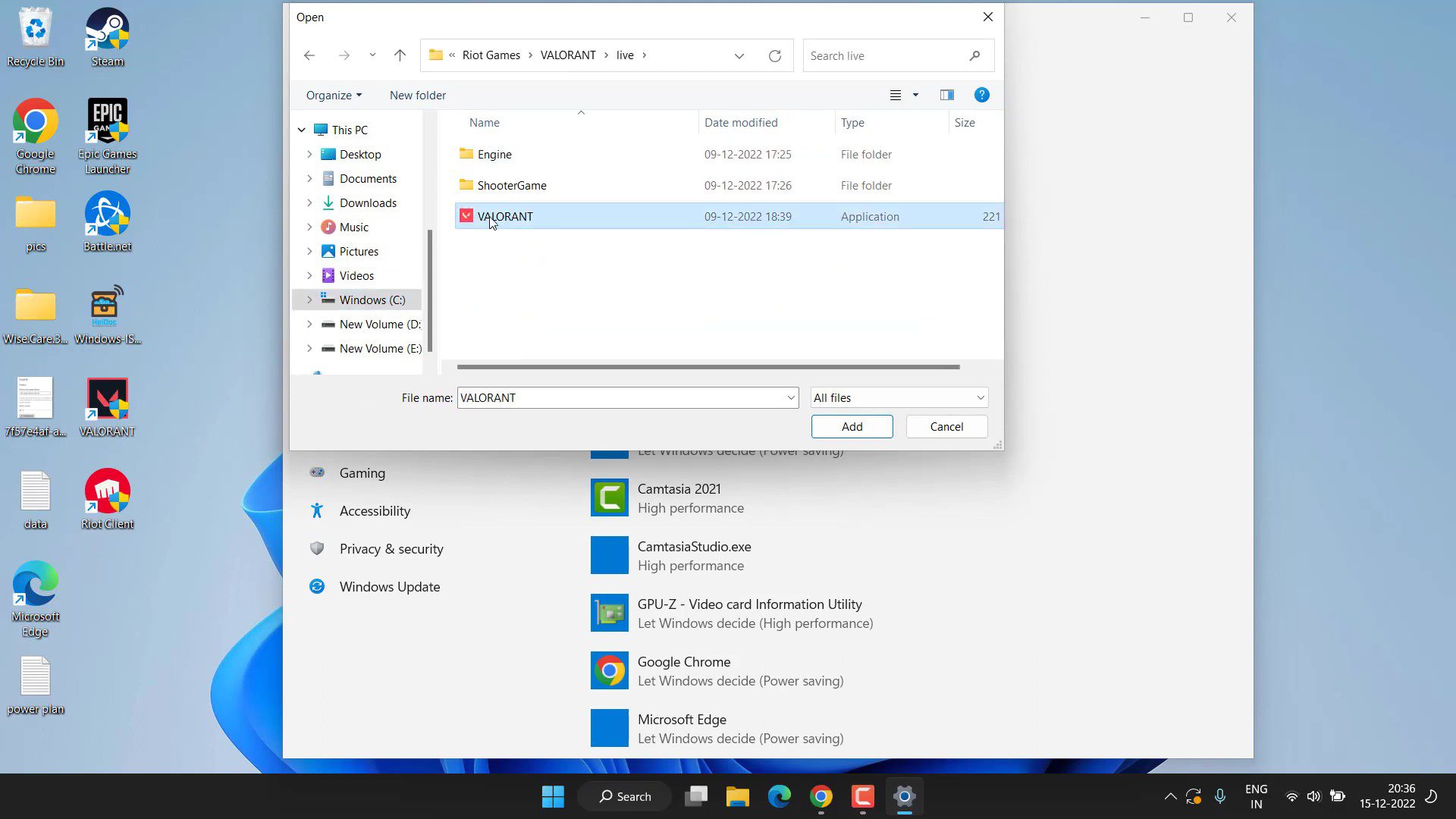1456x819 pixels.
Task: Collapse This PC tree node
Action: click(x=302, y=130)
